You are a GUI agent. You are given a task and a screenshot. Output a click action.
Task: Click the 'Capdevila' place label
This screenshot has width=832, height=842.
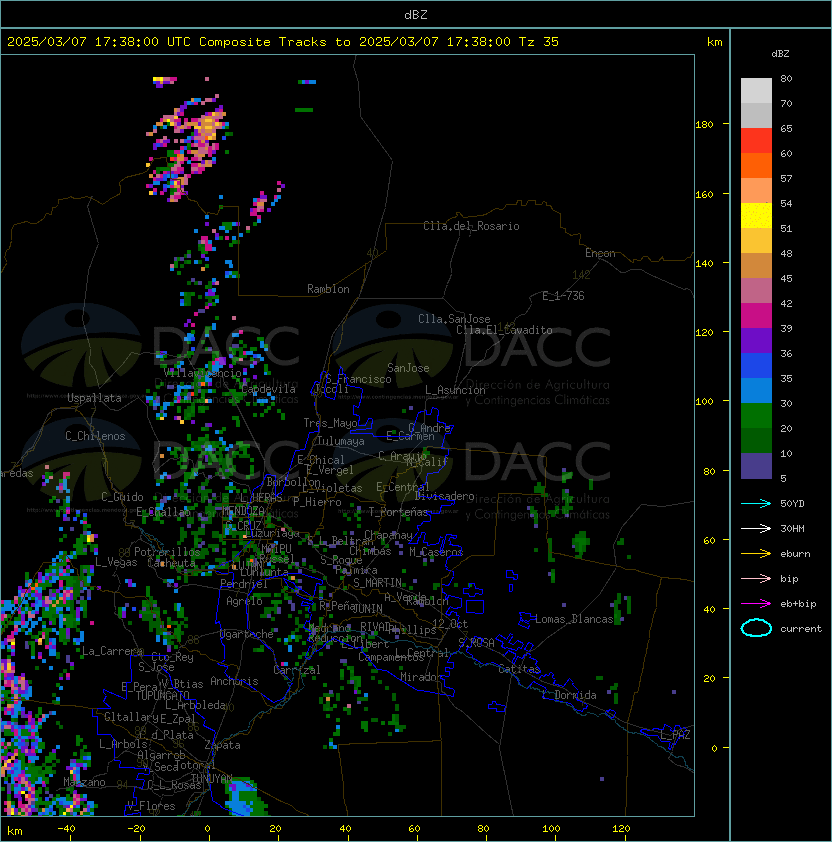[269, 389]
